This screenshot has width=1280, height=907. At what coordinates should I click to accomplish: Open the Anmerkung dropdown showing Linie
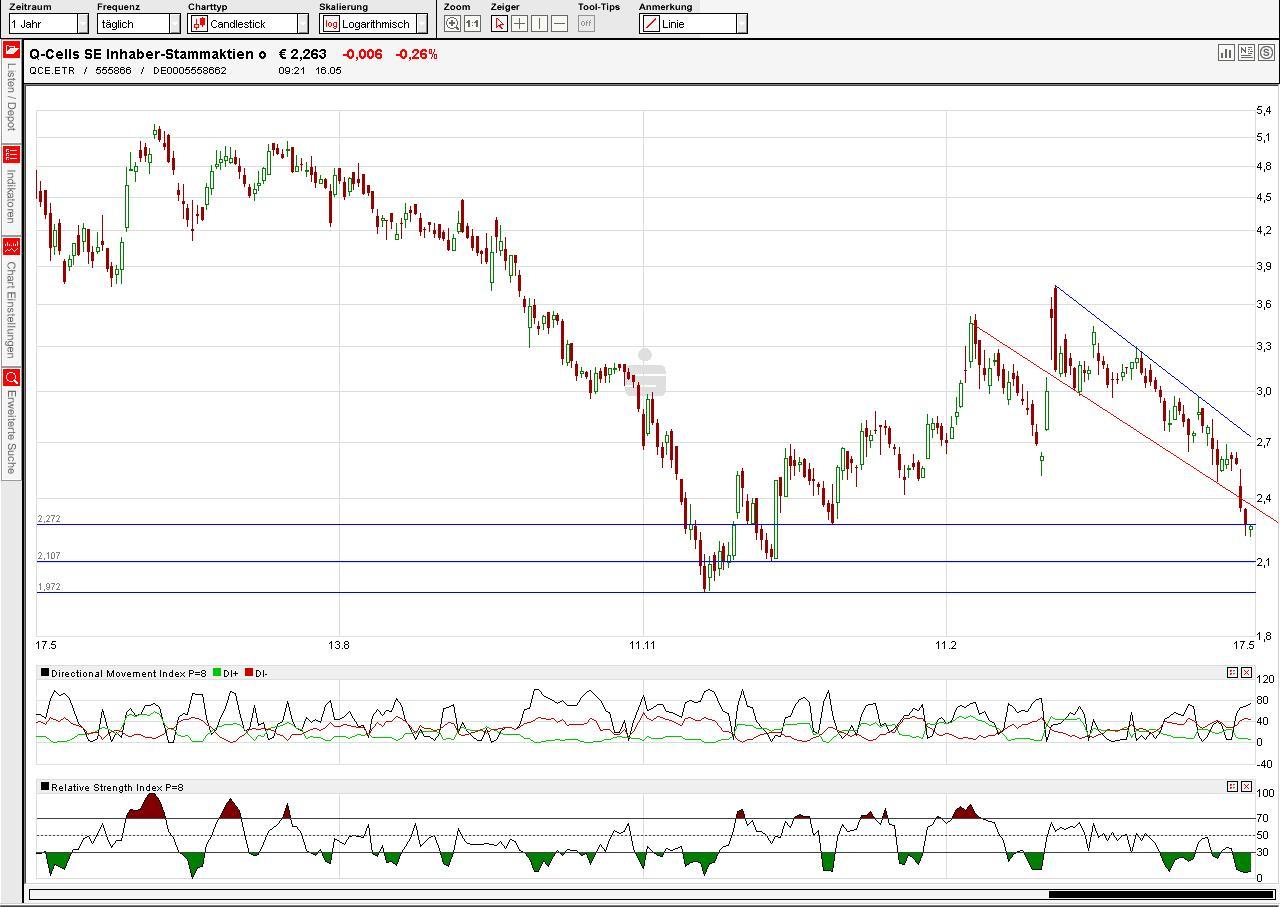(693, 24)
